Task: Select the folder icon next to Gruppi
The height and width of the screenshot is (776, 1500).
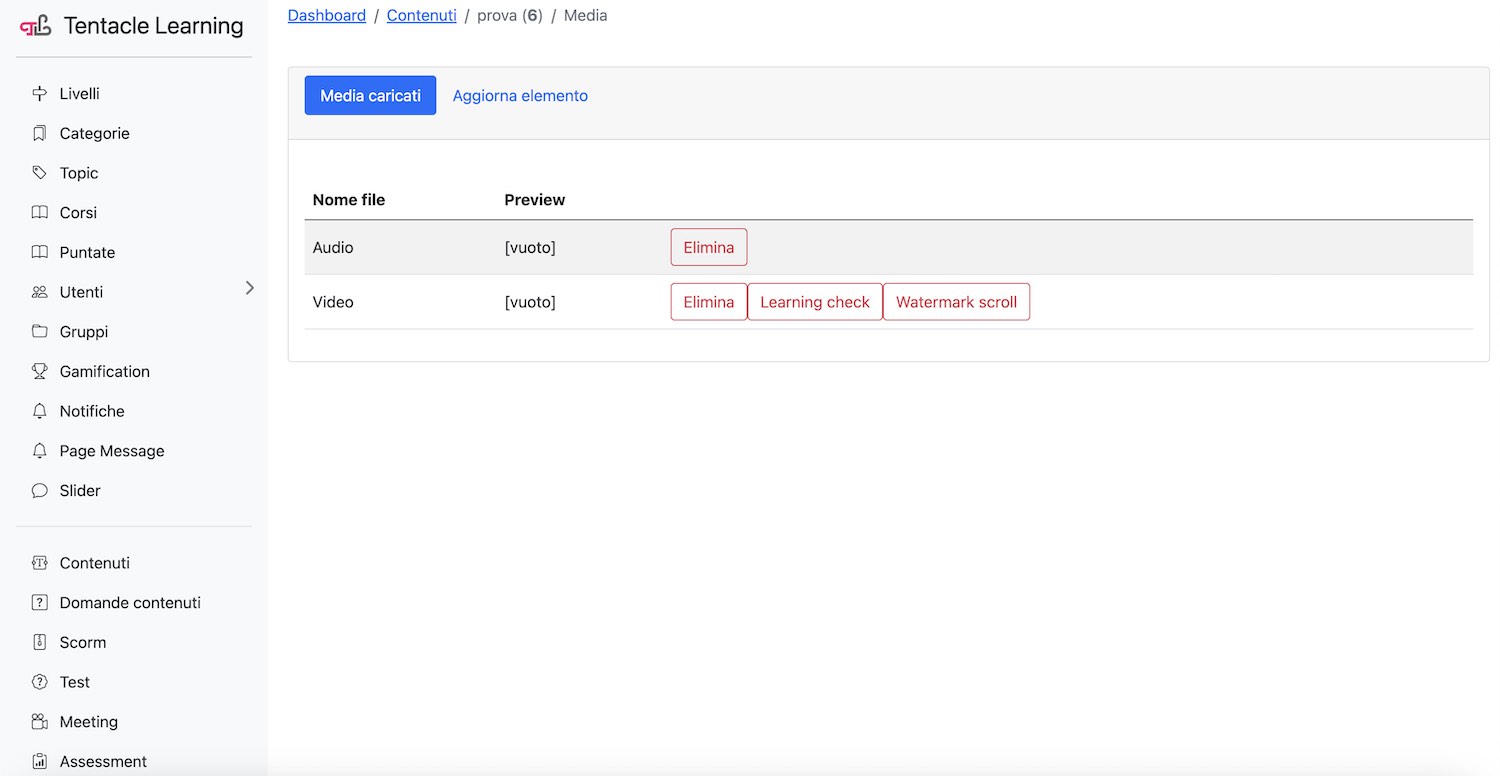Action: [40, 332]
